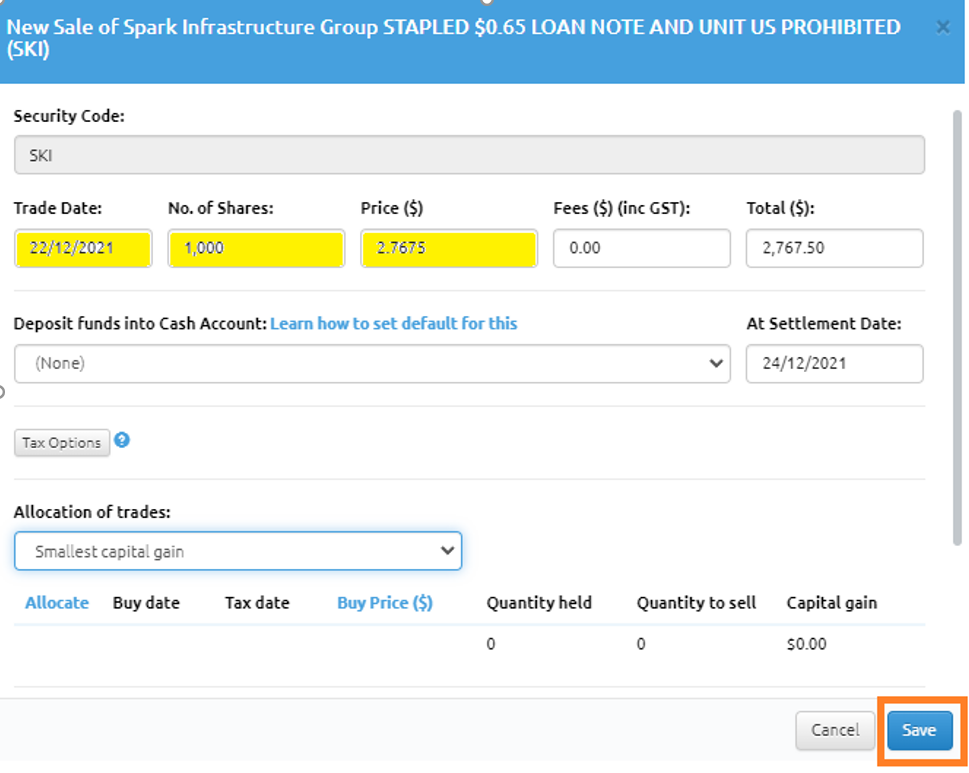
Task: Click the chevron arrow on (None) selector
Action: click(716, 363)
